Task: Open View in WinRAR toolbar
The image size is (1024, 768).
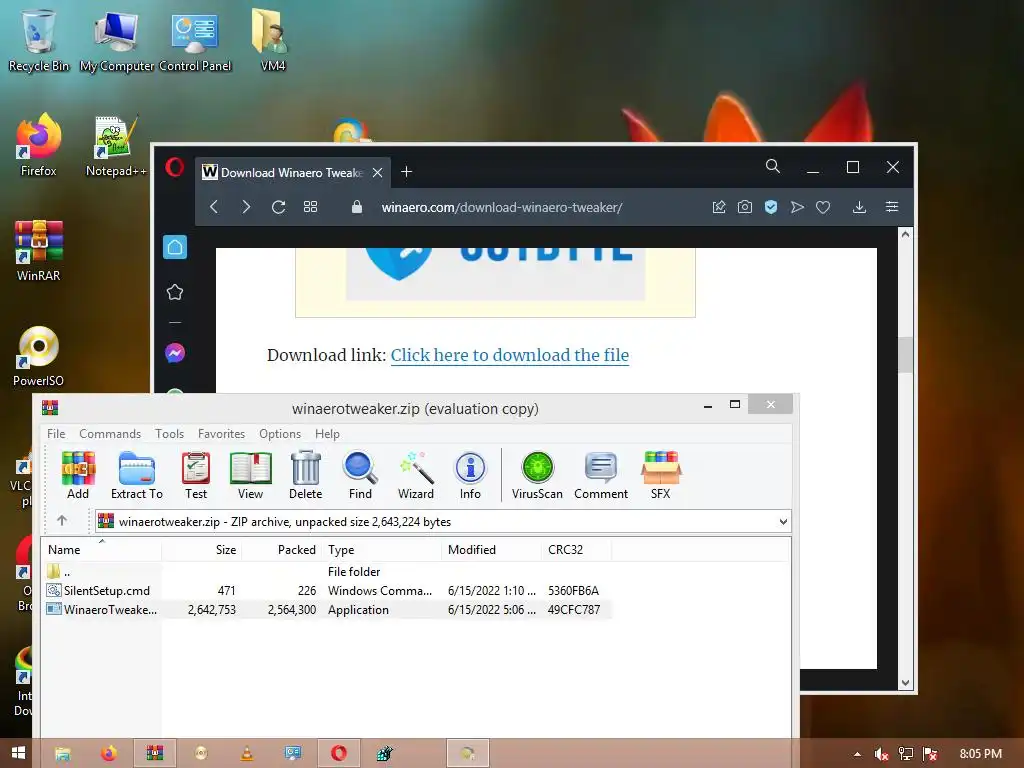Action: tap(250, 475)
